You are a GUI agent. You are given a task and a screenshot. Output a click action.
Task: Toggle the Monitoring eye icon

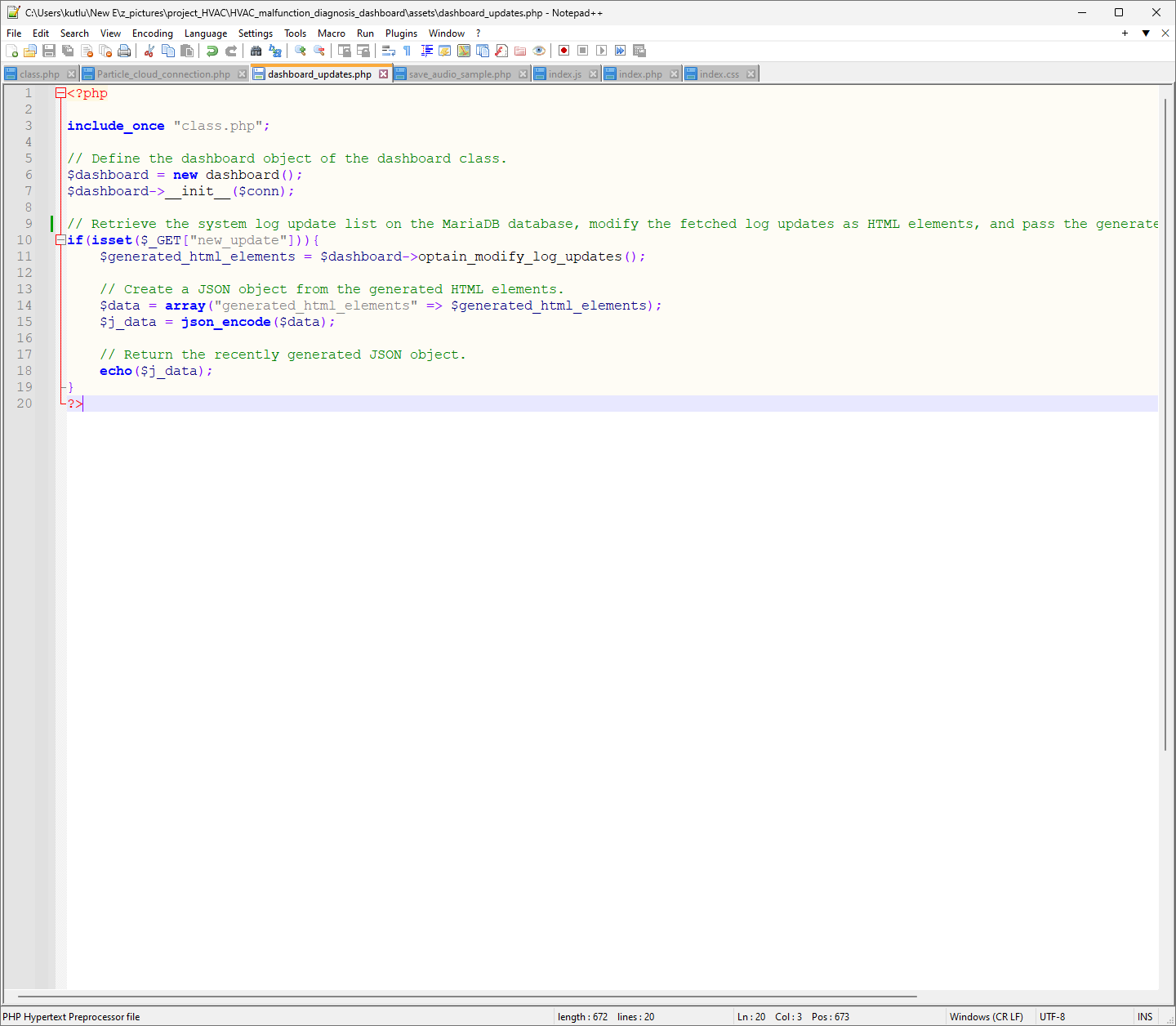[x=539, y=51]
